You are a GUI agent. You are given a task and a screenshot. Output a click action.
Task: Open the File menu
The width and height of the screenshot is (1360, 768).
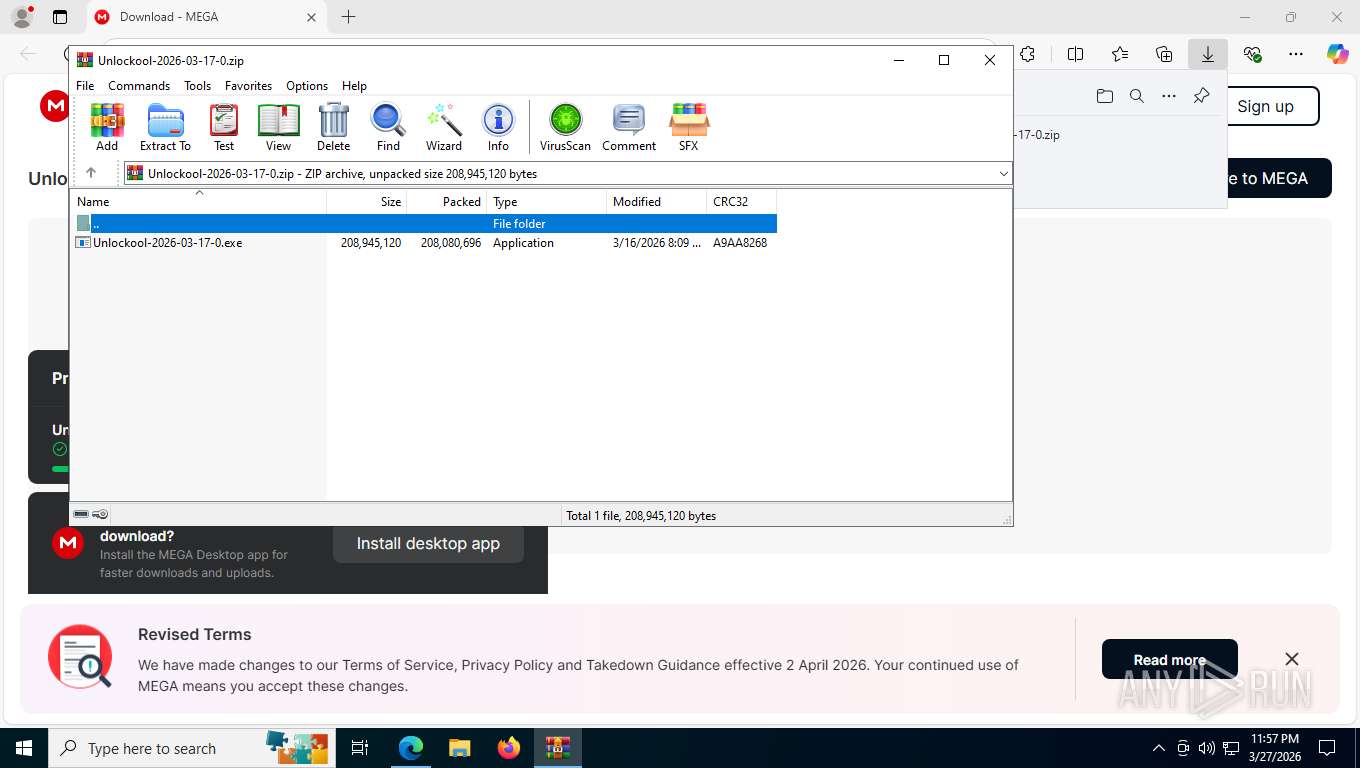pyautogui.click(x=85, y=86)
